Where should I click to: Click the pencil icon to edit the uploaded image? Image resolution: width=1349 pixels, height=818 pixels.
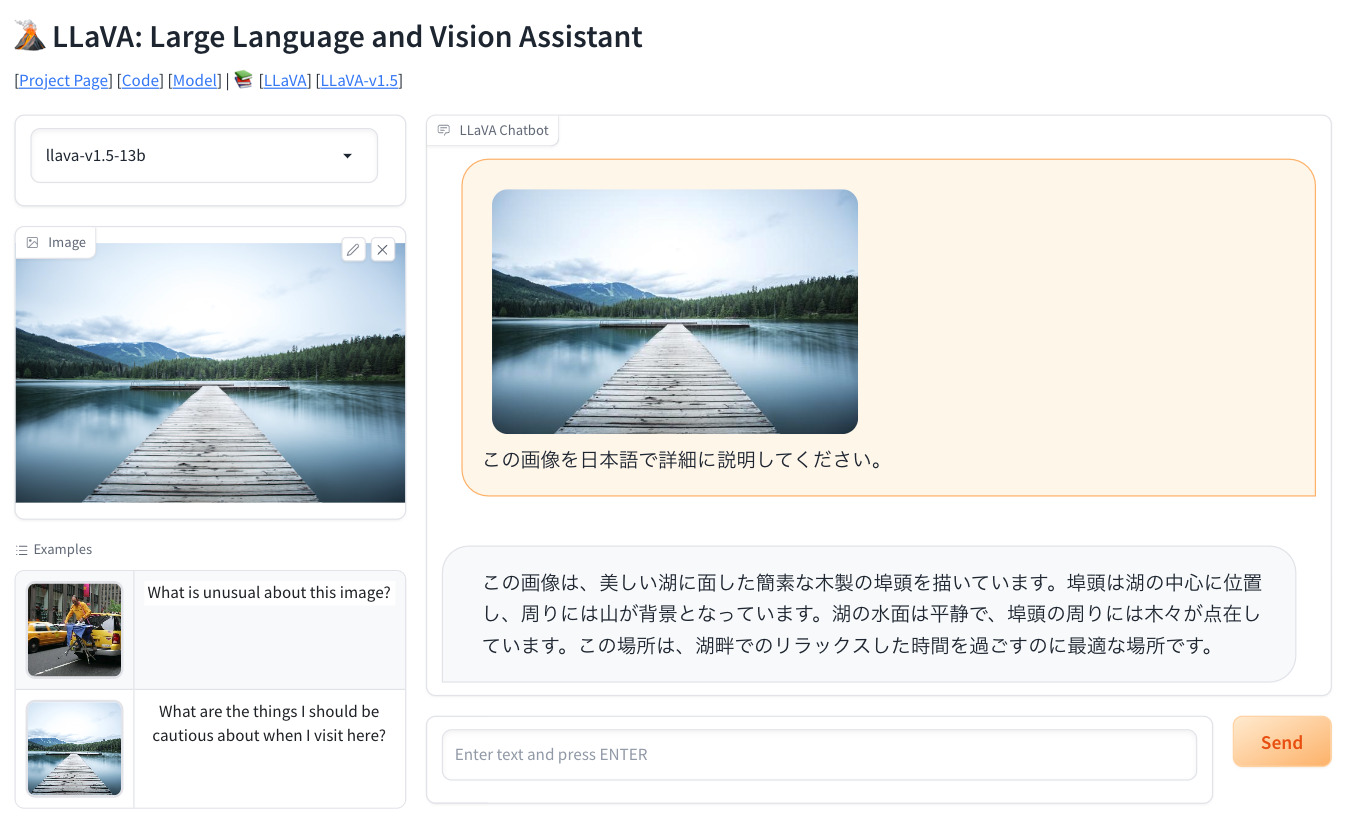pyautogui.click(x=353, y=249)
